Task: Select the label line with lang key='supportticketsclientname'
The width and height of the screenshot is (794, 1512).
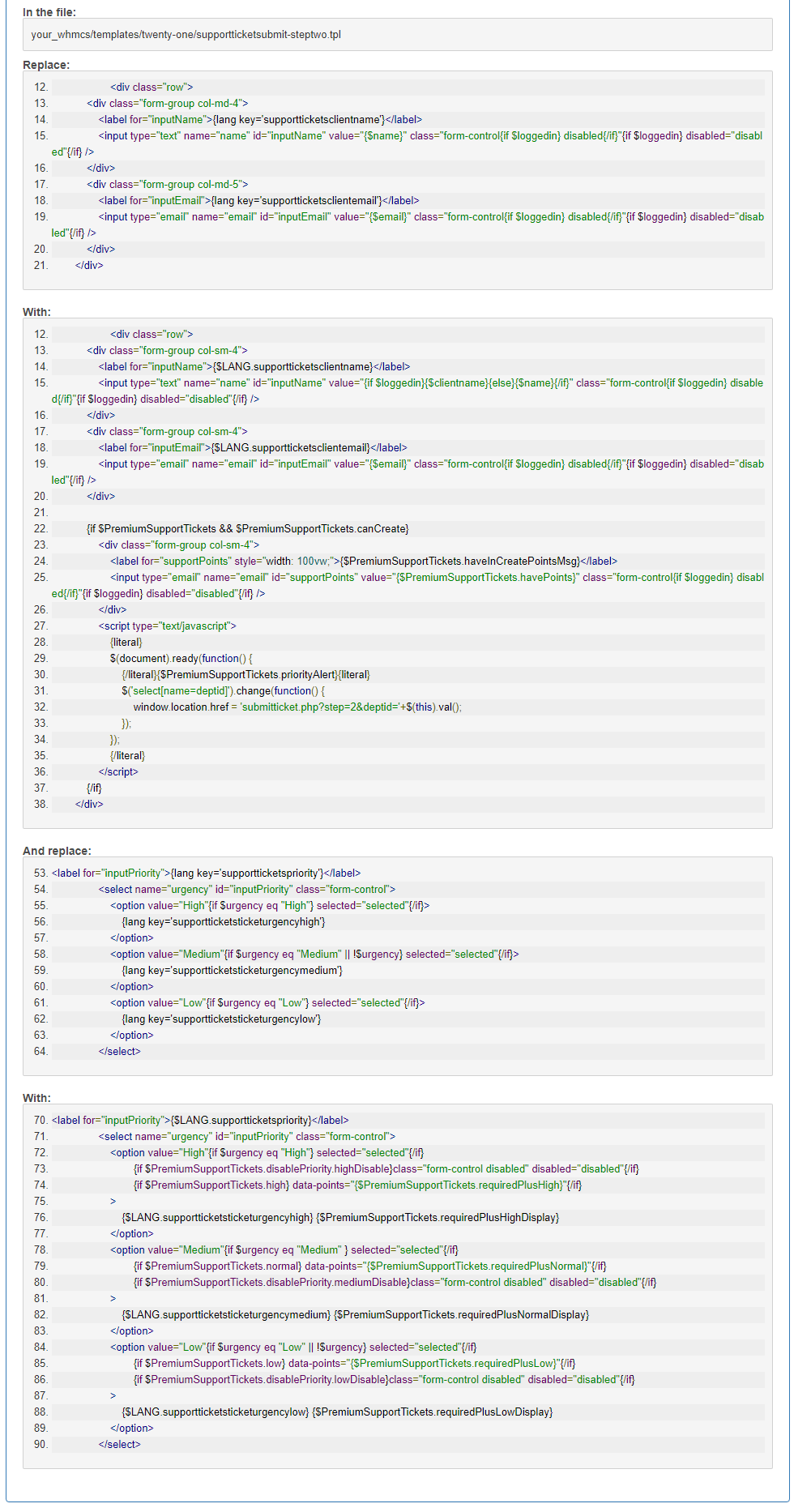Action: (x=260, y=119)
